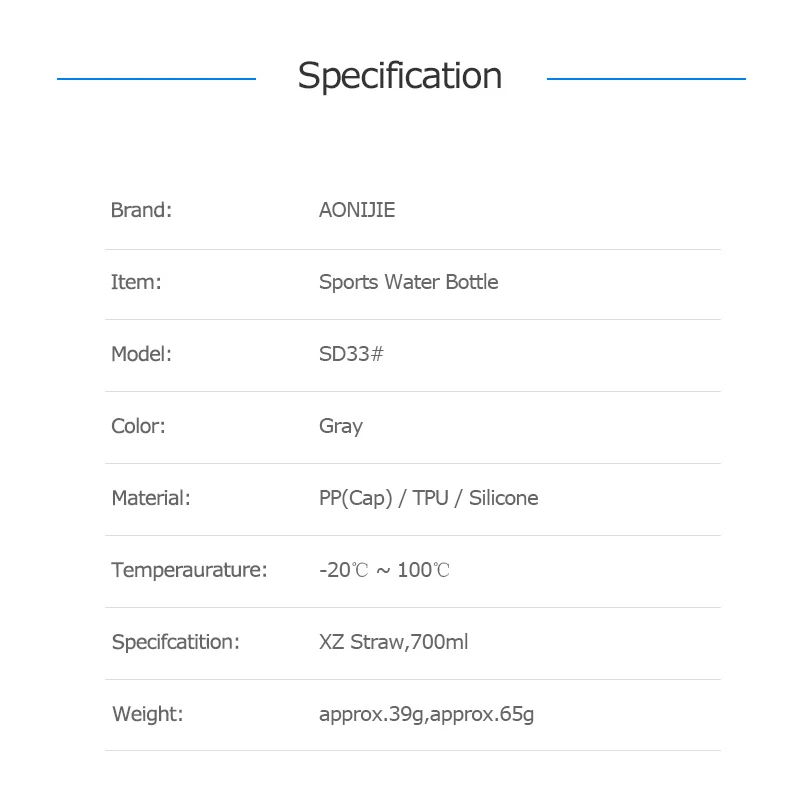Click the blue line right of Specification
The width and height of the screenshot is (800, 800).
646,78
